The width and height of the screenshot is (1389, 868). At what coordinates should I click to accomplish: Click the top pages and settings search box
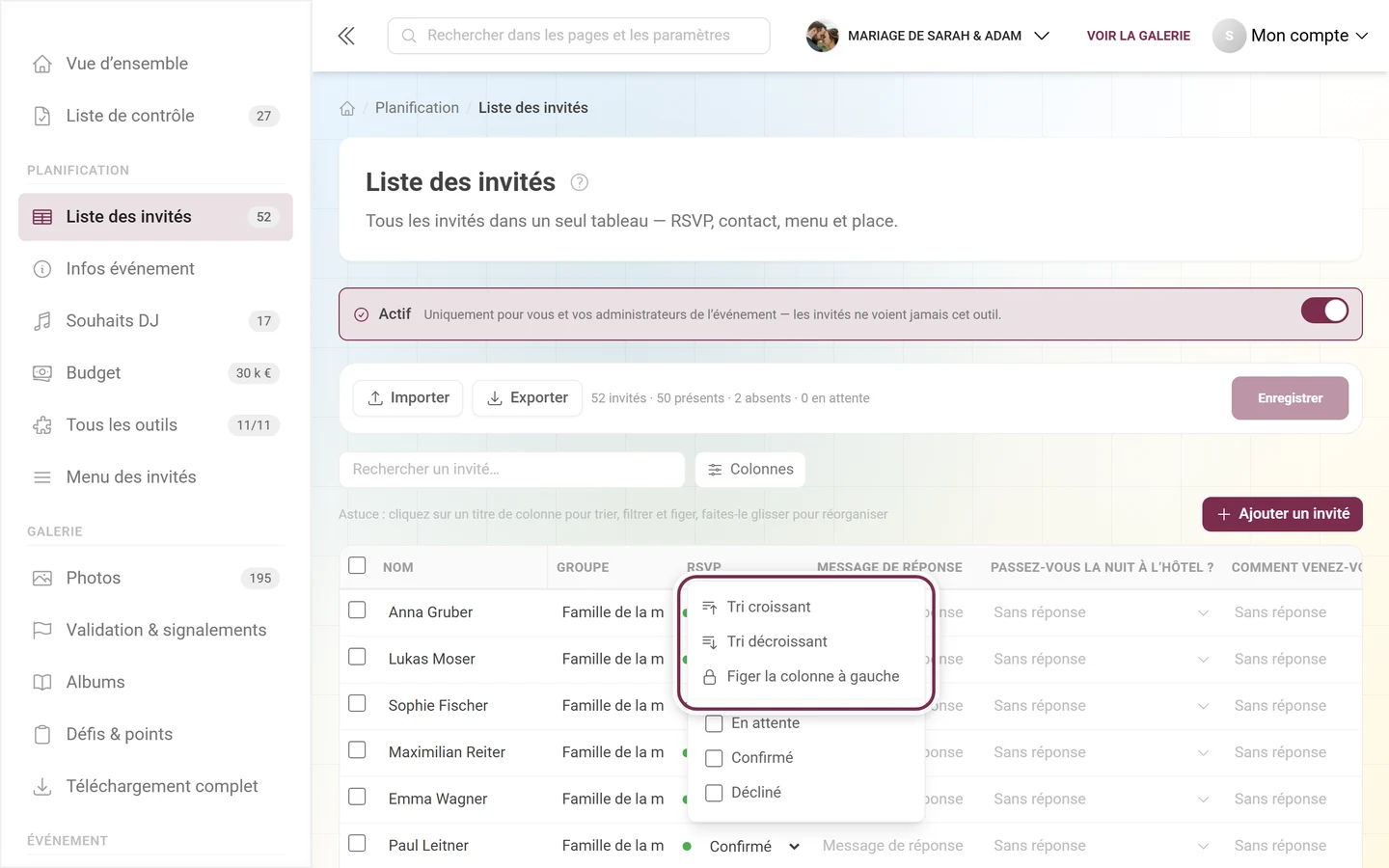579,36
